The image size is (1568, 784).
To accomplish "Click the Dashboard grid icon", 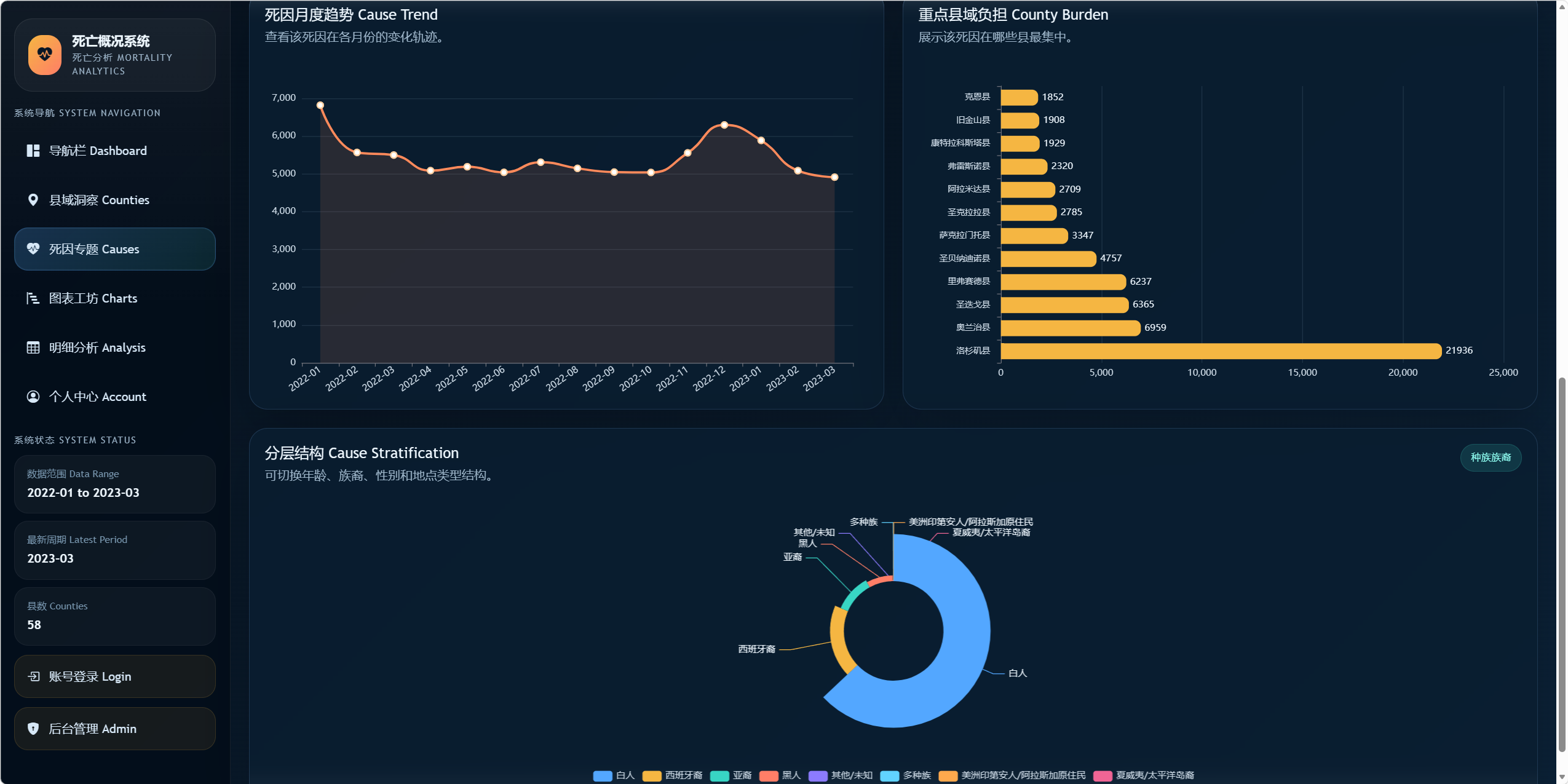I will 33,151.
